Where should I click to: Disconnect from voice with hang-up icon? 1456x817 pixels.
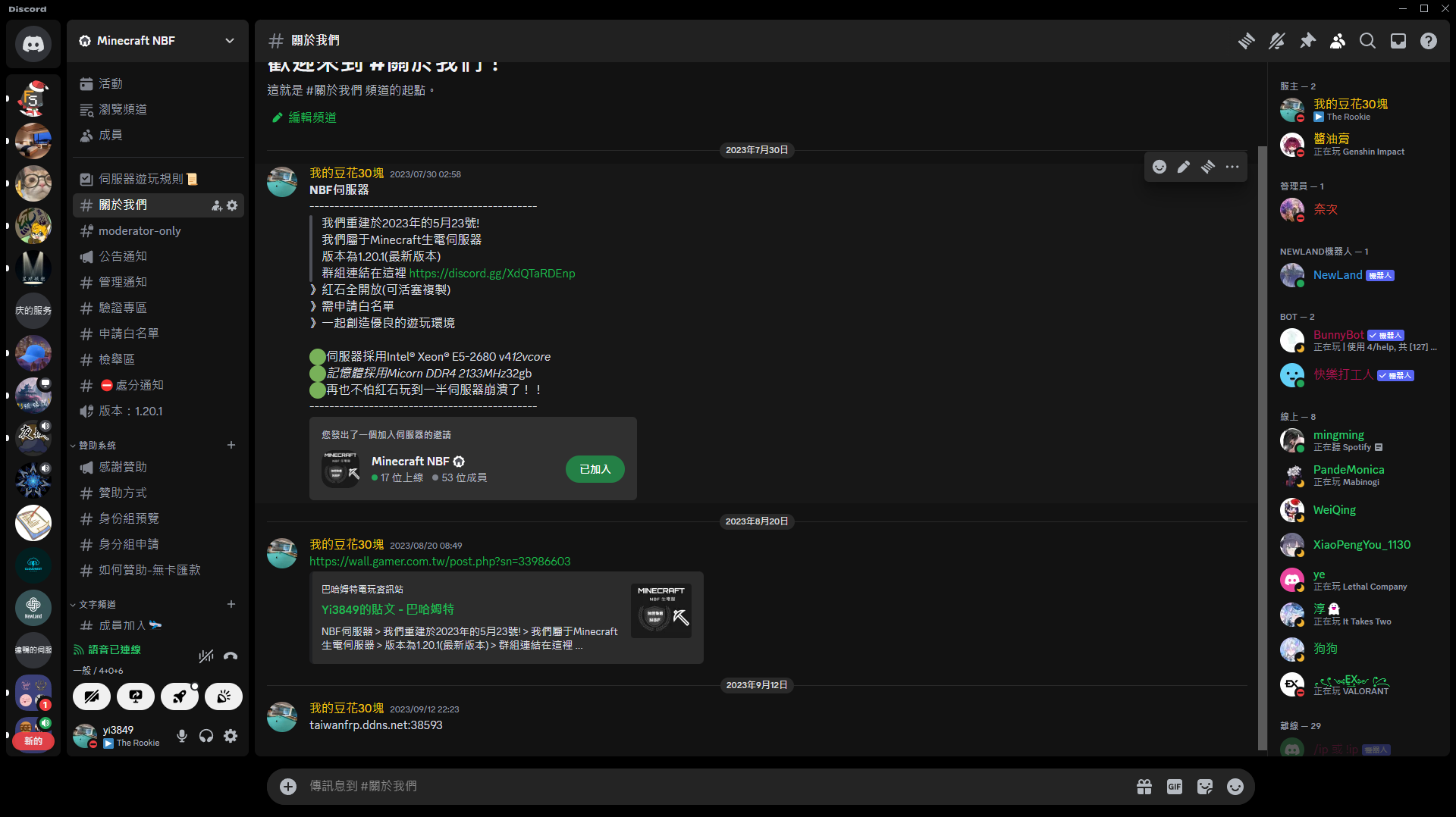click(x=231, y=656)
